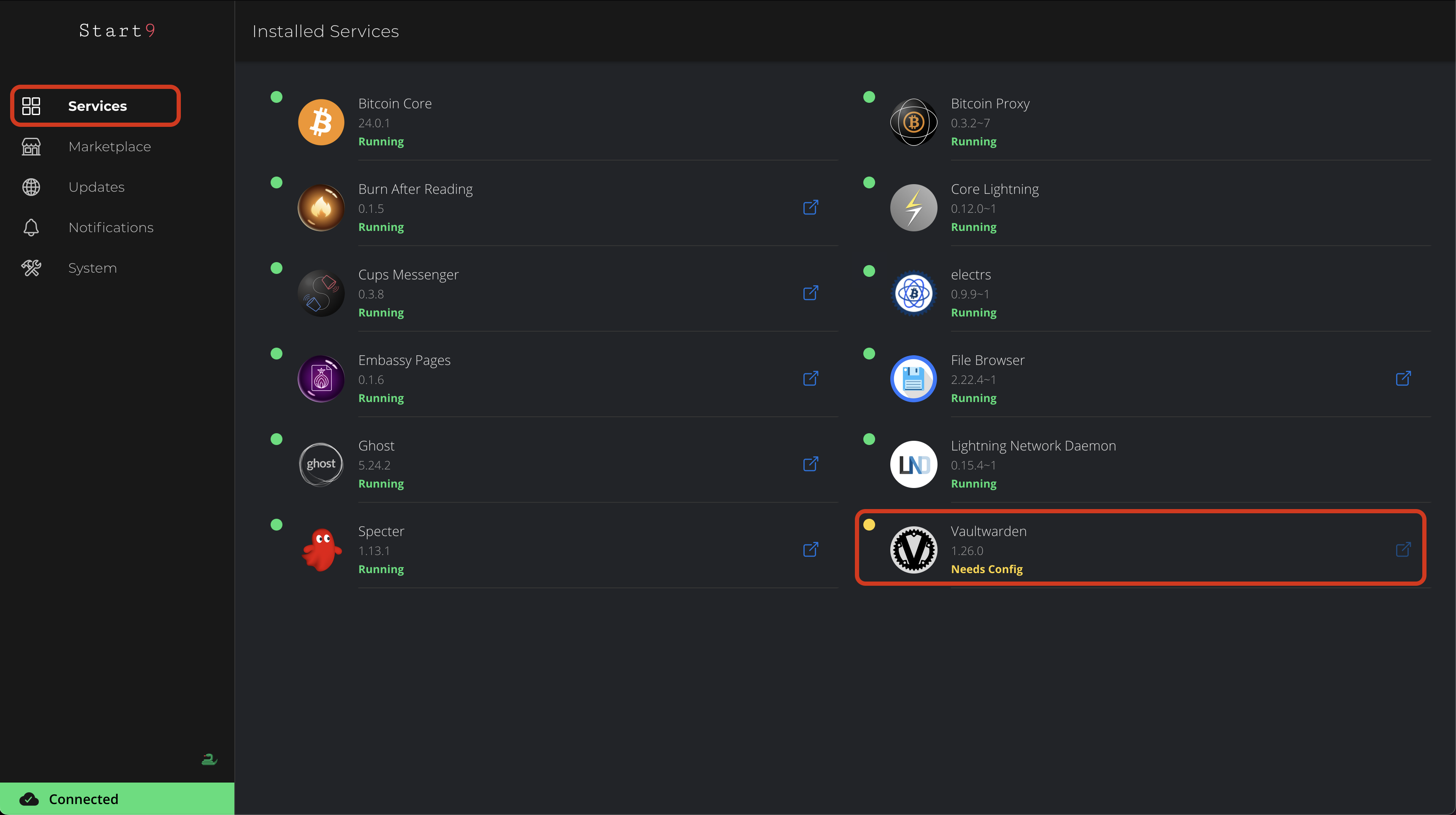
Task: Open Cups Messenger launch icon
Action: pyautogui.click(x=811, y=293)
